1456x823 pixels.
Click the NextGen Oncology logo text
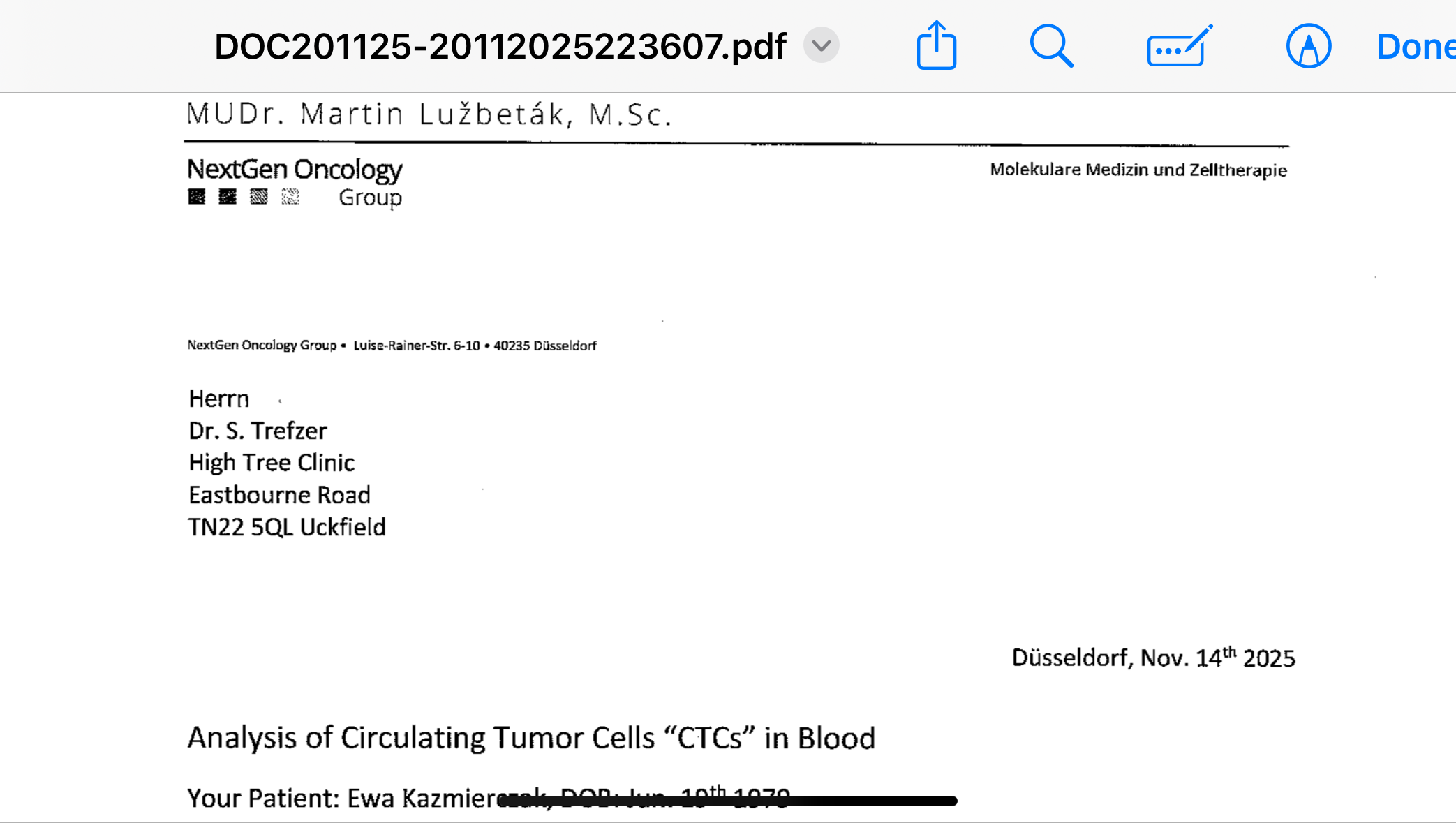click(x=295, y=170)
